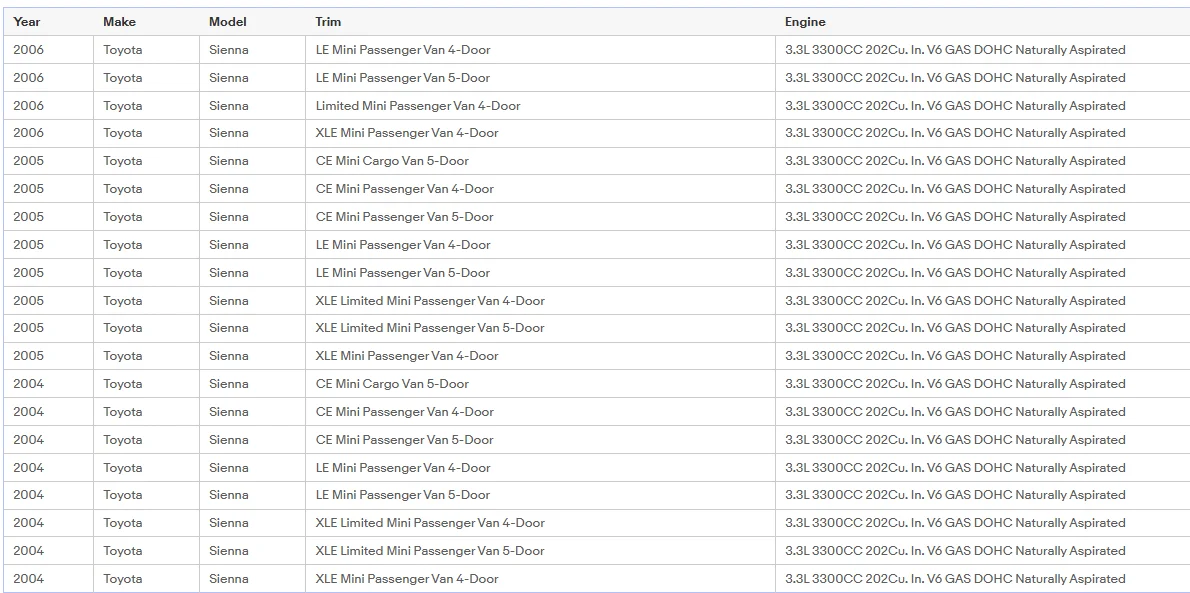Click the year cell of 2005 XLE Mini Passenger Van 4-Door
Screen dimensions: 1190x593
(28, 355)
